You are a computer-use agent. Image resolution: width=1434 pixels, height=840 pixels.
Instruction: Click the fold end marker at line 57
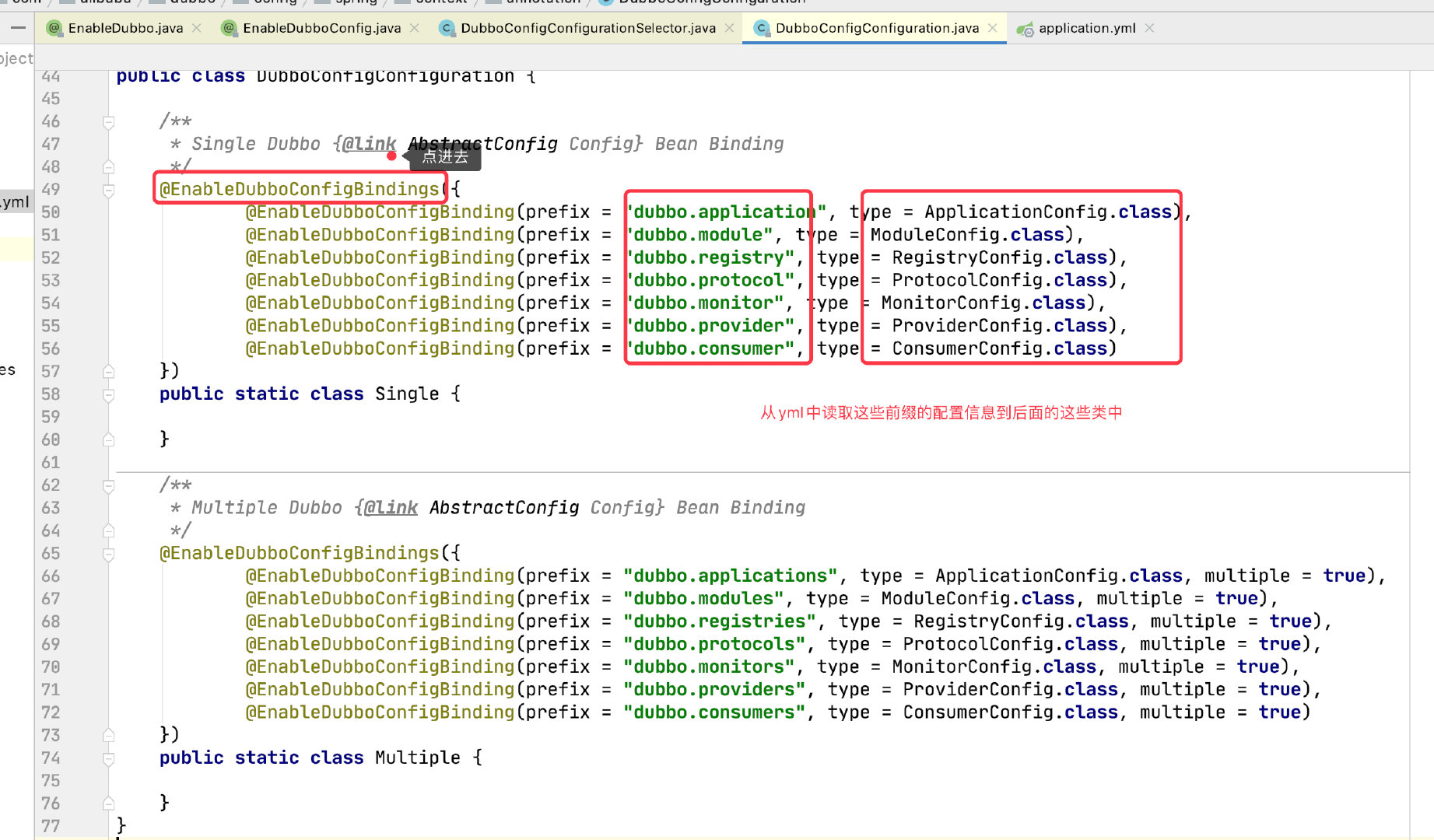click(109, 372)
